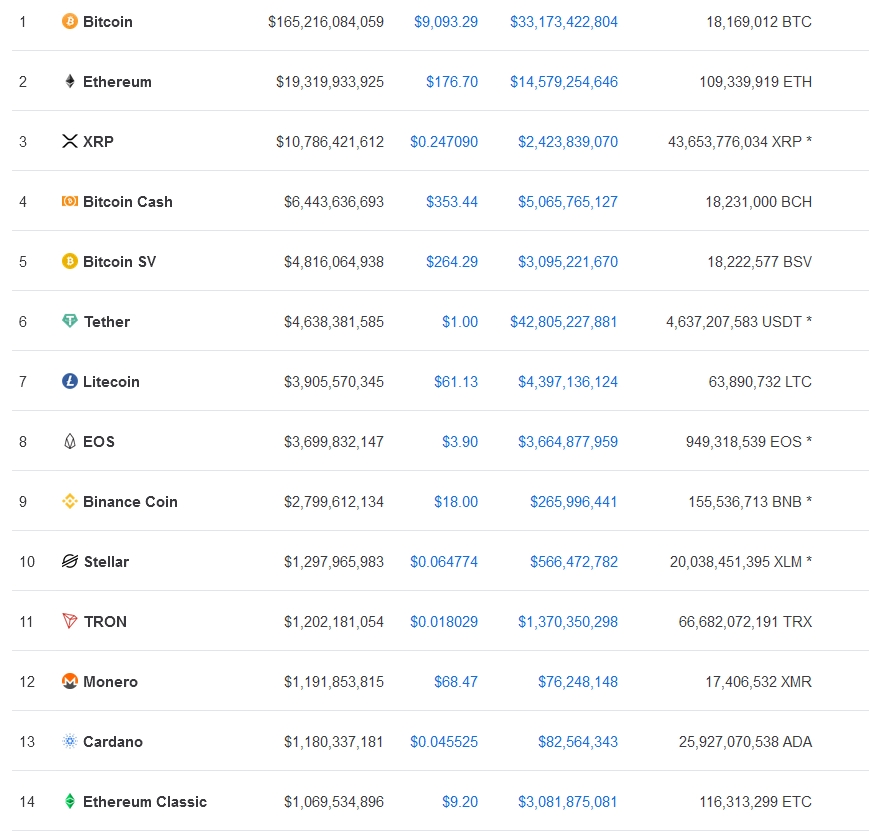Viewport: 869px width, 831px height.
Task: Open the Binance Coin name link
Action: pos(130,501)
